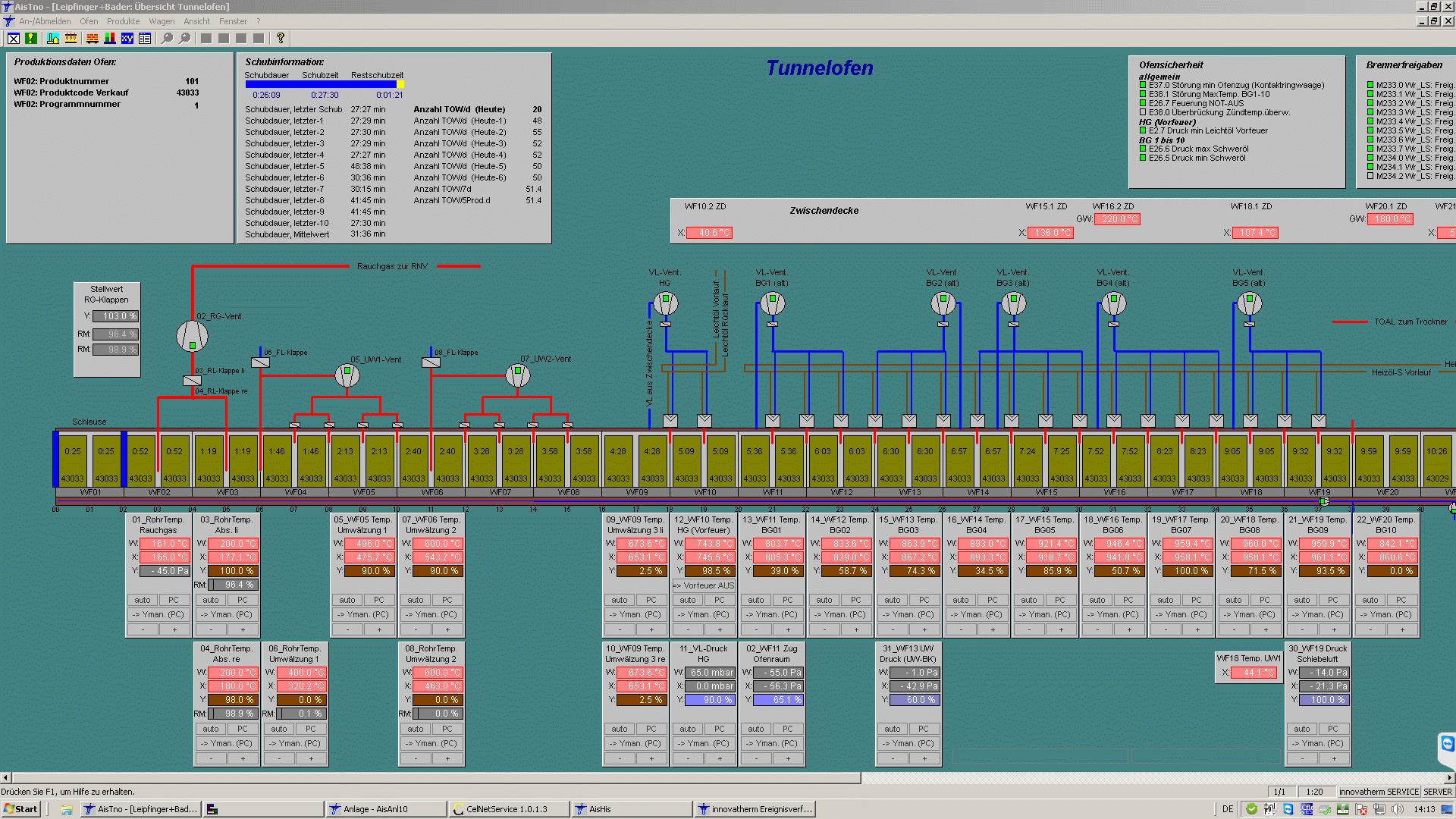This screenshot has height=819, width=1456.
Task: Toggle auto mode for 13_WF11 Temp. BG01
Action: point(755,599)
